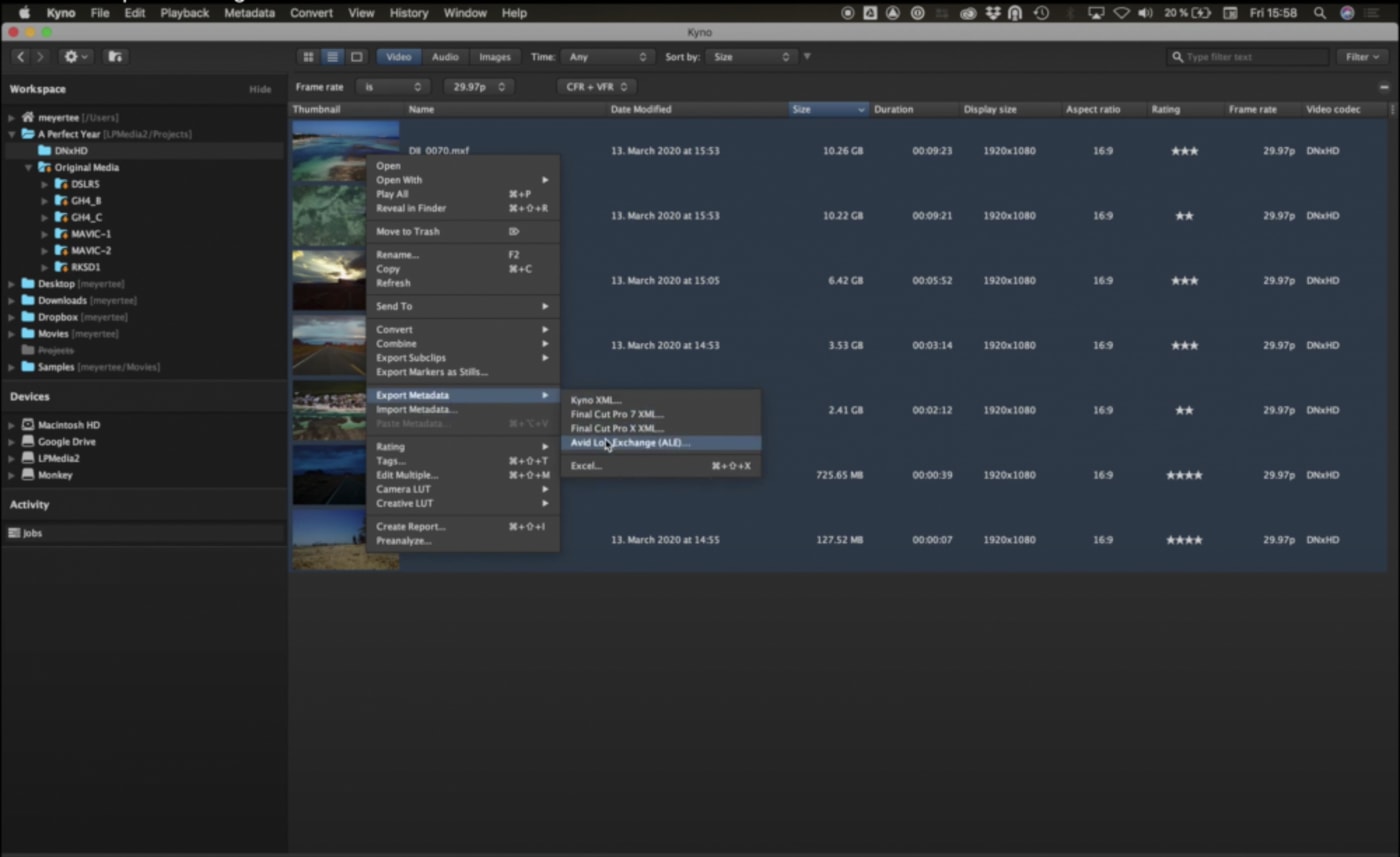The height and width of the screenshot is (857, 1400).
Task: Click the add folder to workspace icon
Action: (115, 57)
